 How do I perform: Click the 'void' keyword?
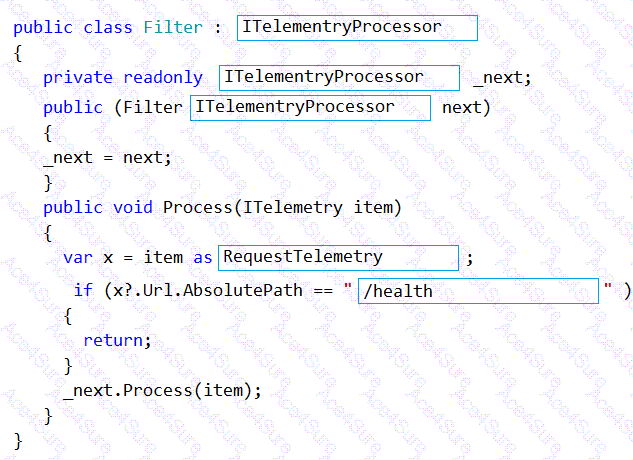tap(132, 207)
